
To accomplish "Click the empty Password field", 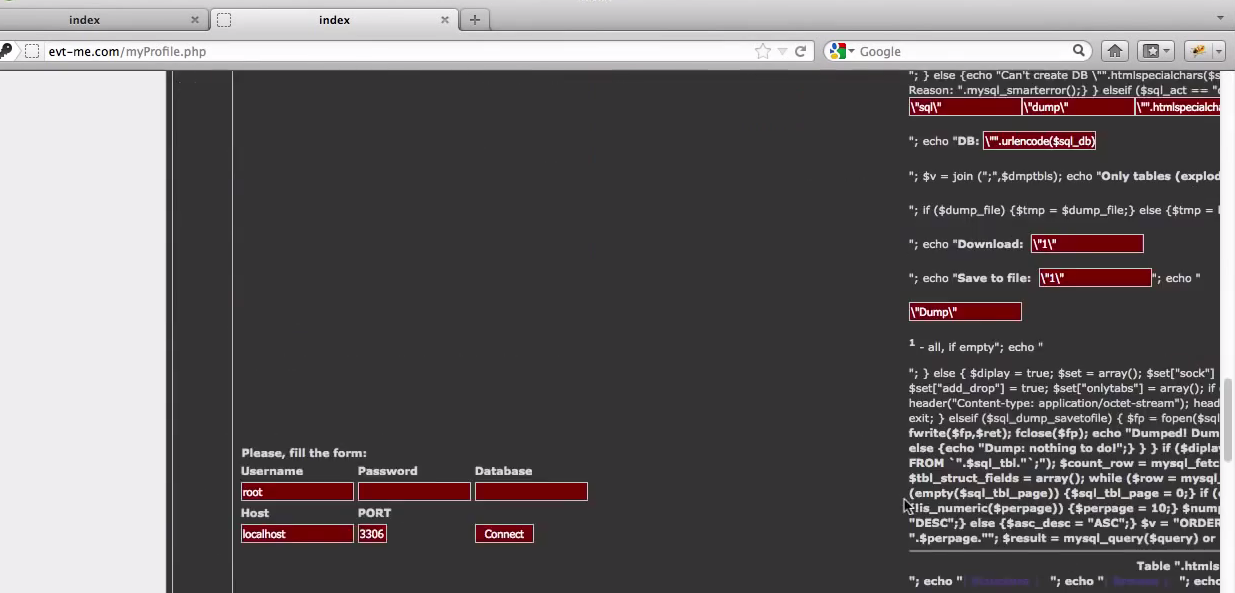I will [414, 492].
